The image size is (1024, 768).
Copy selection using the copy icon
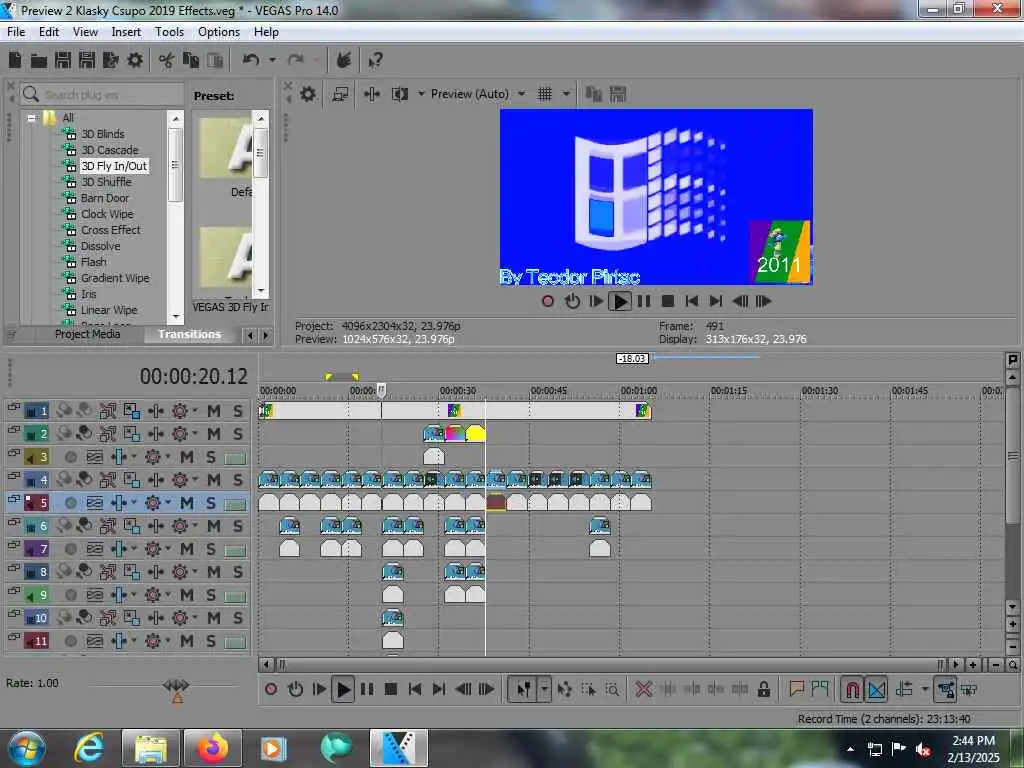[x=190, y=61]
